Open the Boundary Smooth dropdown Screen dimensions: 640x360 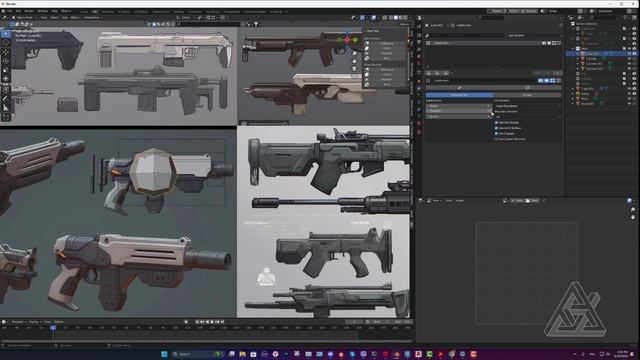(528, 117)
